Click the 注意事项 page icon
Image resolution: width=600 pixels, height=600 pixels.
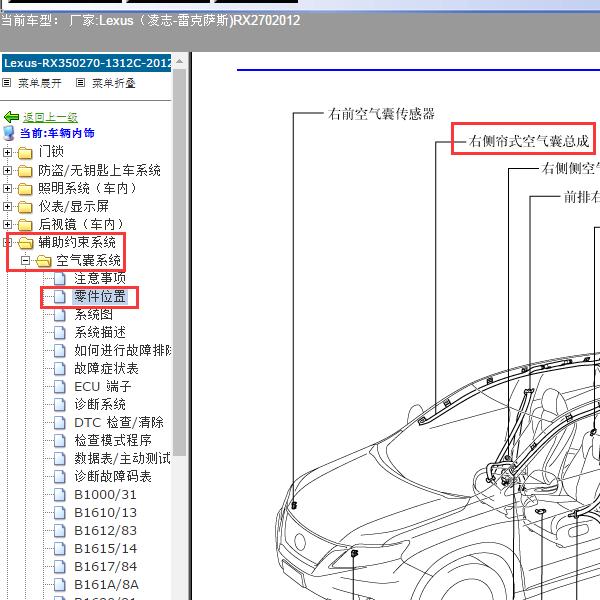tap(60, 279)
